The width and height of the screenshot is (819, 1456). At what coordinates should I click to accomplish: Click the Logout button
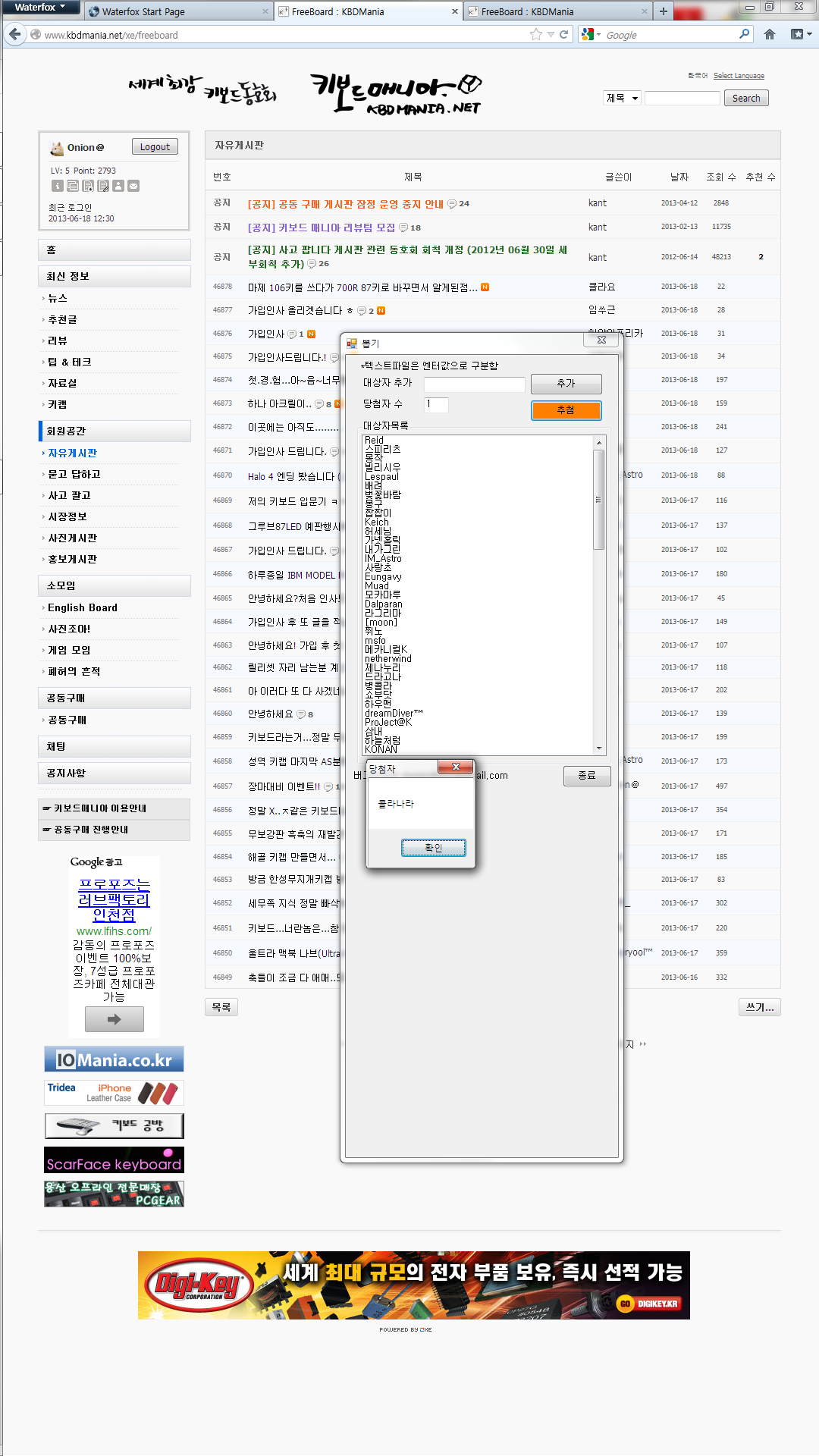[155, 147]
